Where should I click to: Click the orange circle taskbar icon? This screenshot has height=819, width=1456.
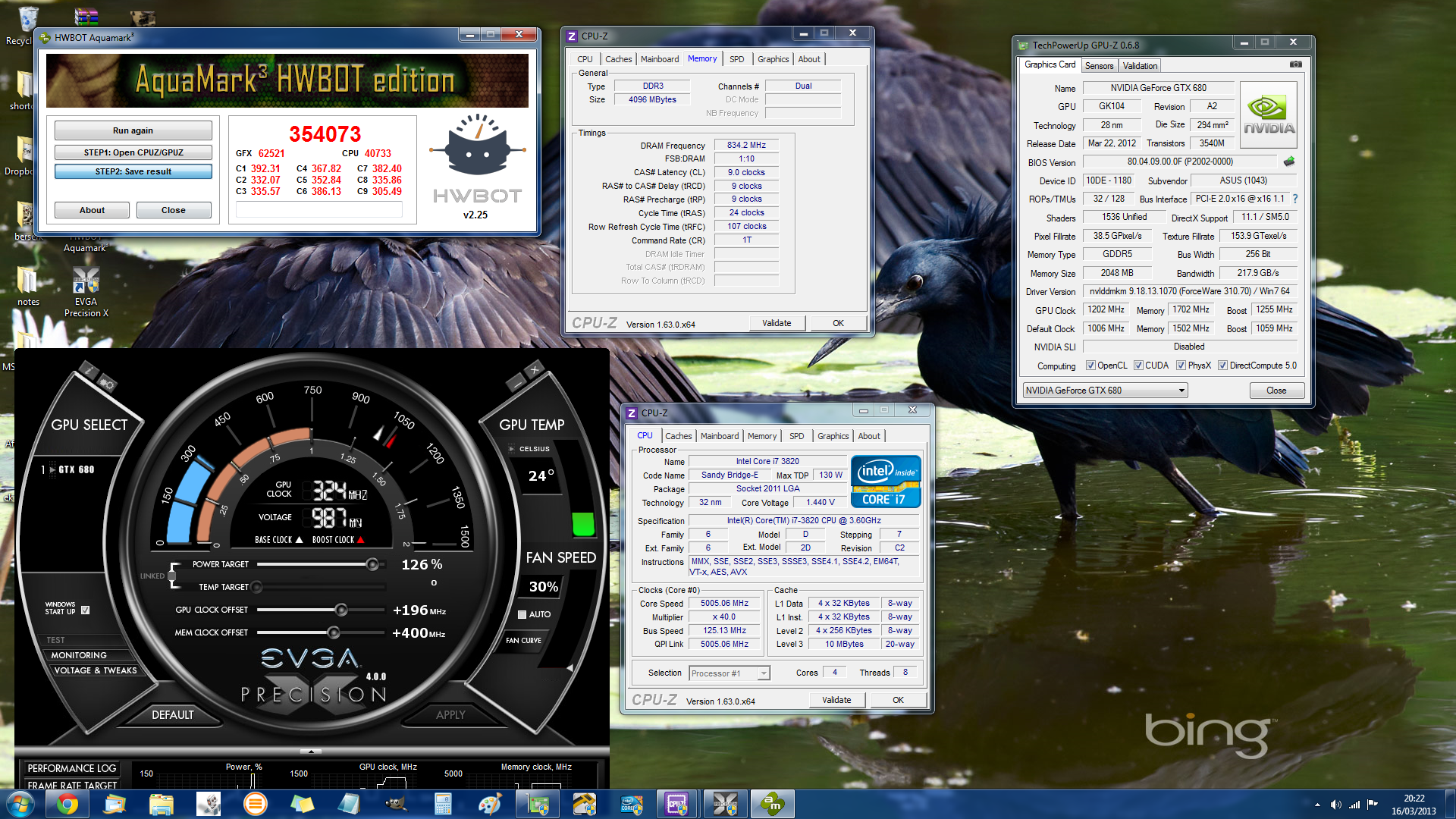256,804
